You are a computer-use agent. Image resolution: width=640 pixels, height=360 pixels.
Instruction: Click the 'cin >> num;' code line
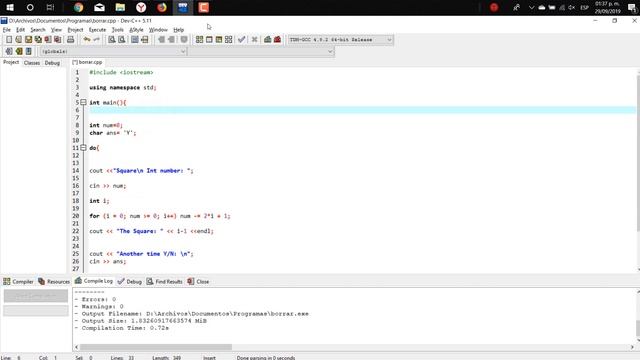[x=108, y=186]
